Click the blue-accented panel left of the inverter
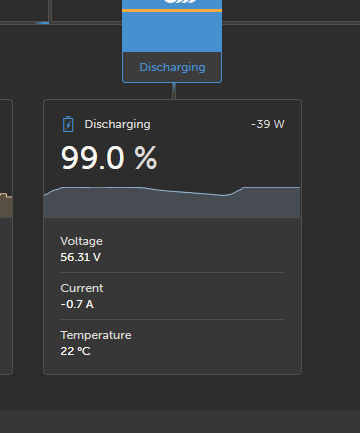360x433 pixels. coord(24,12)
